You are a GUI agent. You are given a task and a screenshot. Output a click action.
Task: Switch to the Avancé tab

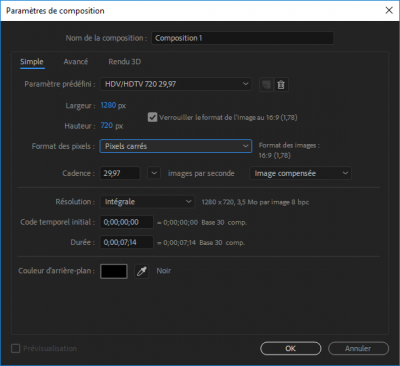pos(76,62)
